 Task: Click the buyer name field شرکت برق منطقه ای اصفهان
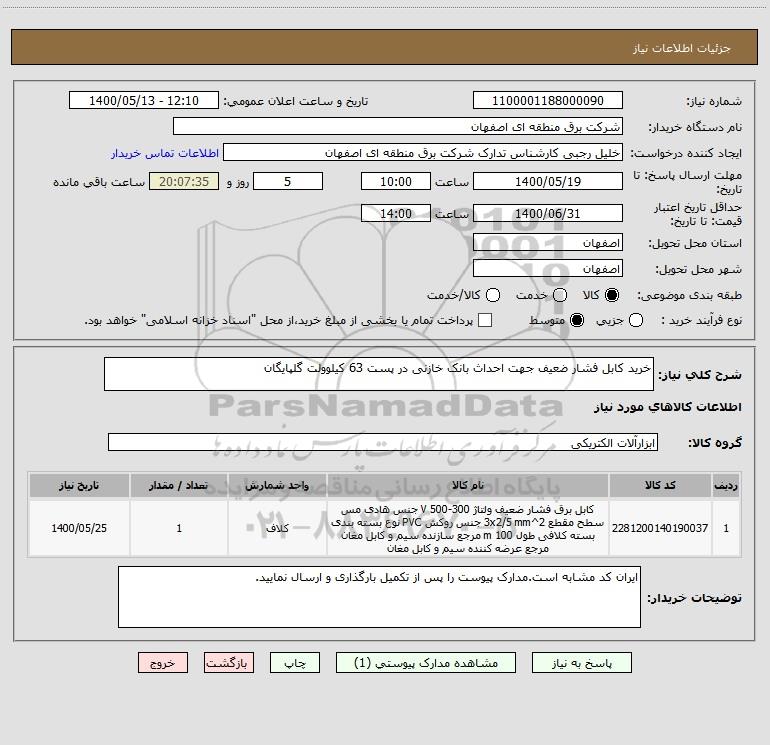point(398,126)
